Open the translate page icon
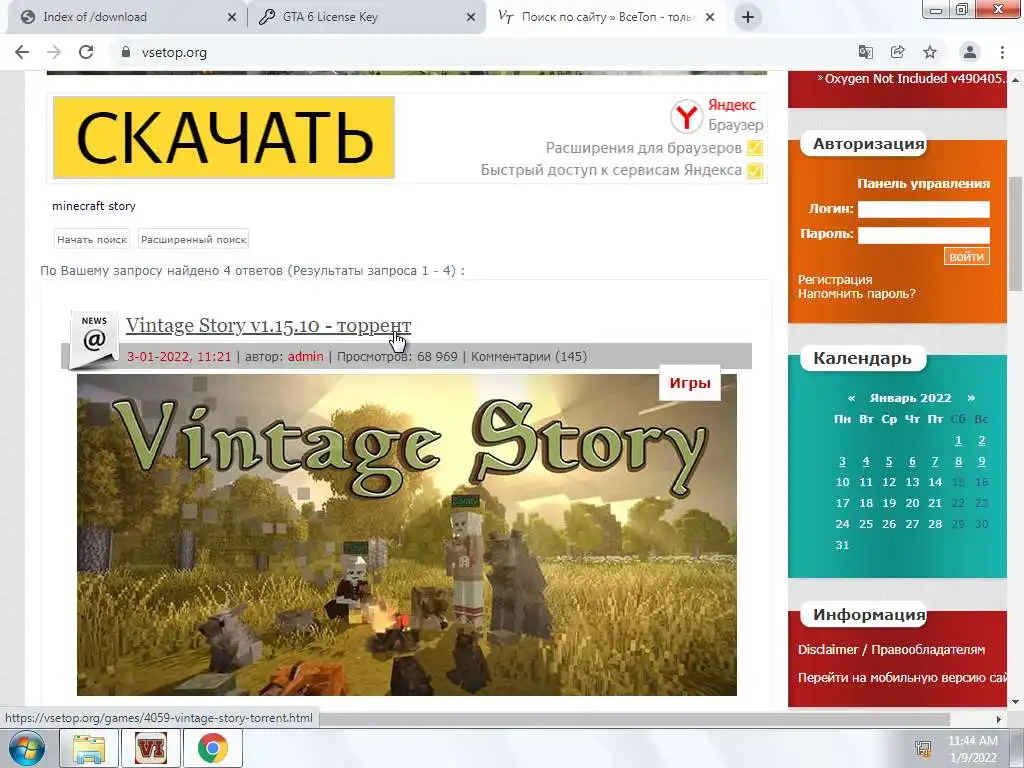The image size is (1024, 768). 865,52
